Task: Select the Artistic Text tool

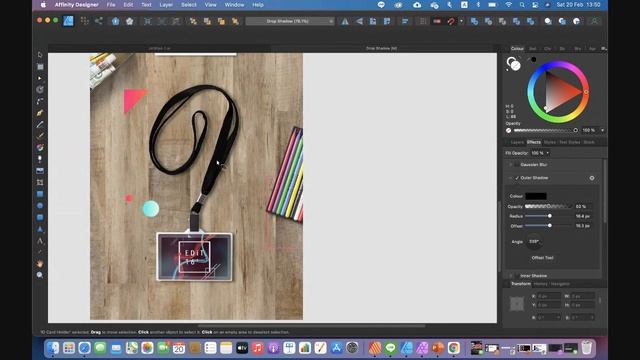Action: click(x=40, y=241)
